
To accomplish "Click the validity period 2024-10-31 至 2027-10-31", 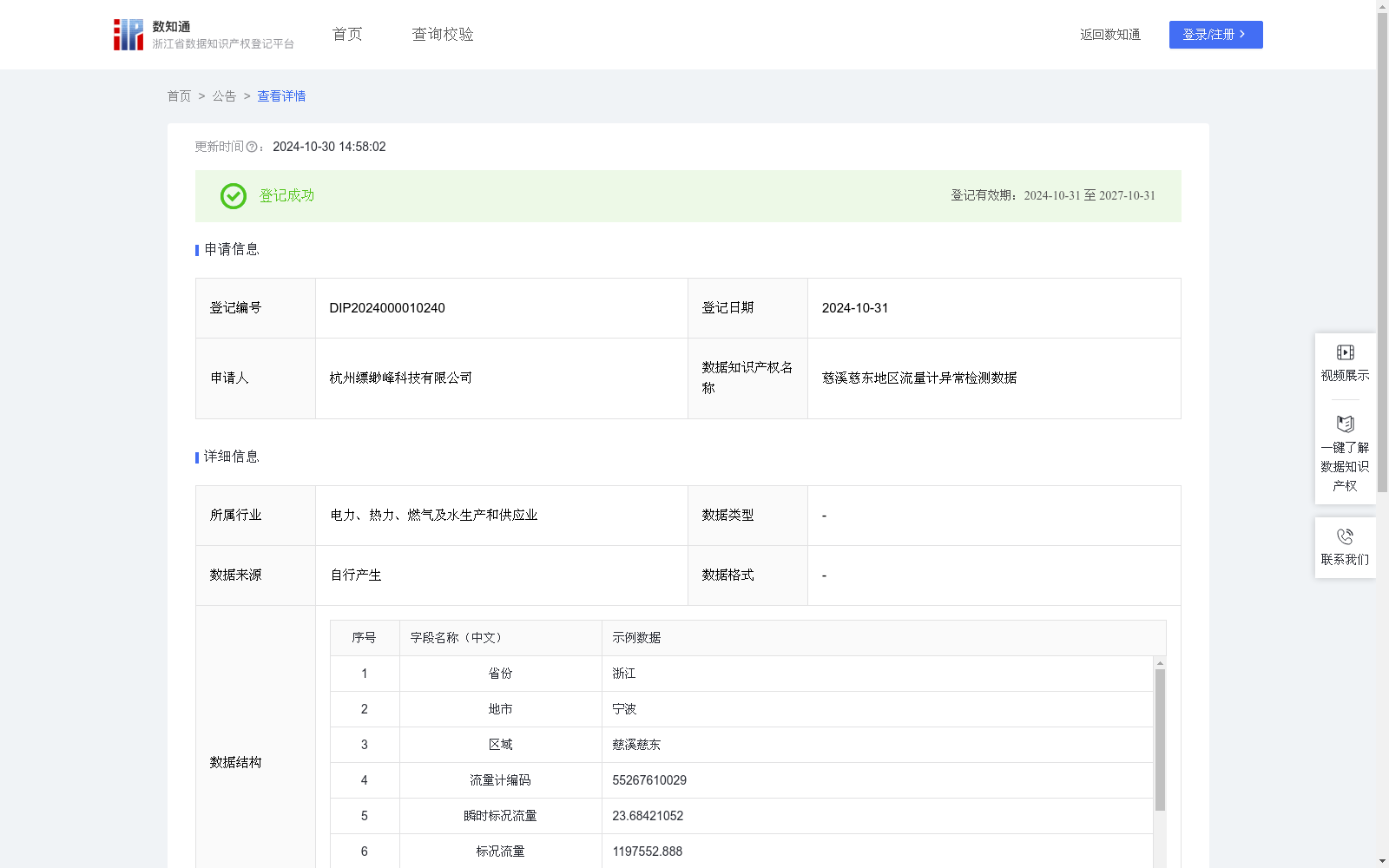I will (x=1089, y=196).
